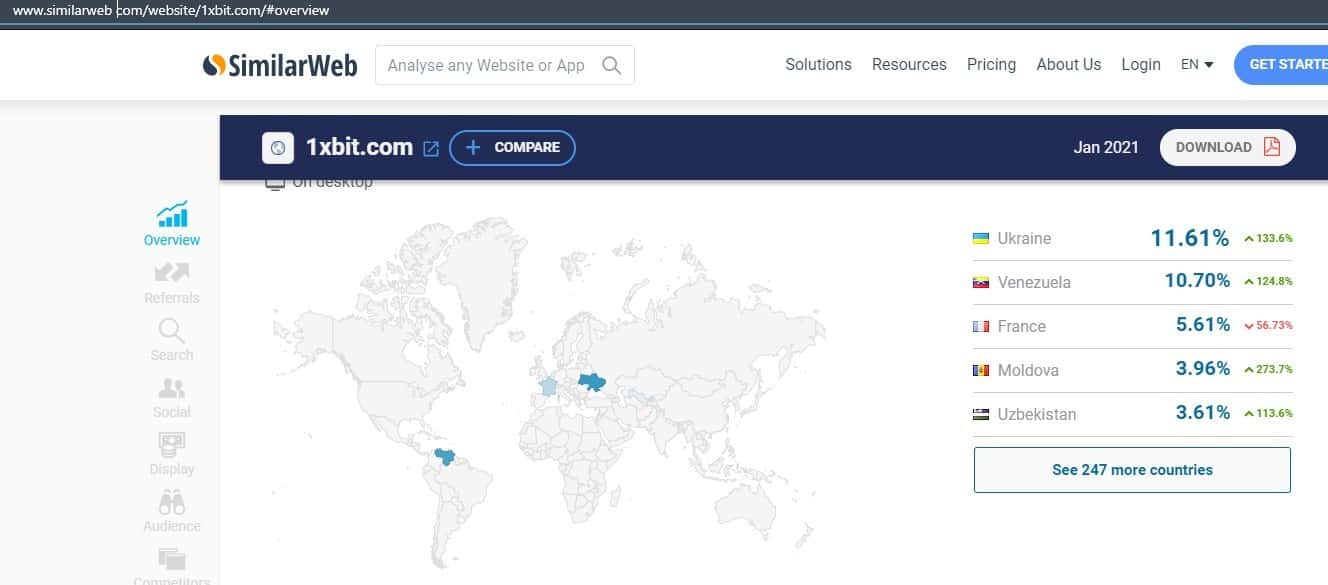Open the About Us menu
The image size is (1328, 585).
click(x=1068, y=64)
